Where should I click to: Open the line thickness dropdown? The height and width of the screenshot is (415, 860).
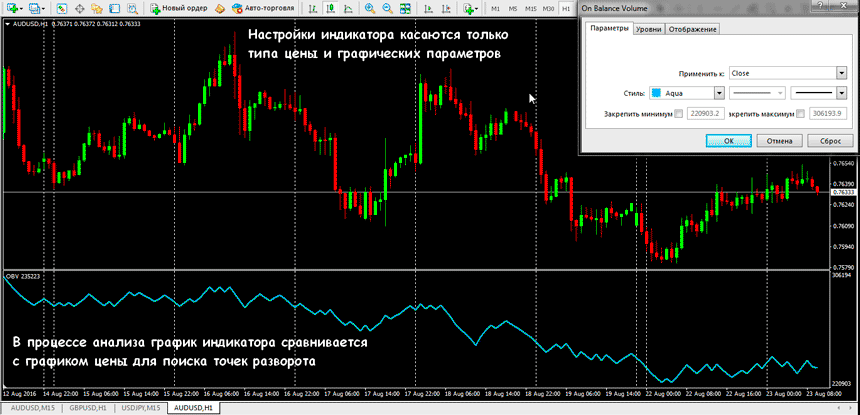[842, 93]
